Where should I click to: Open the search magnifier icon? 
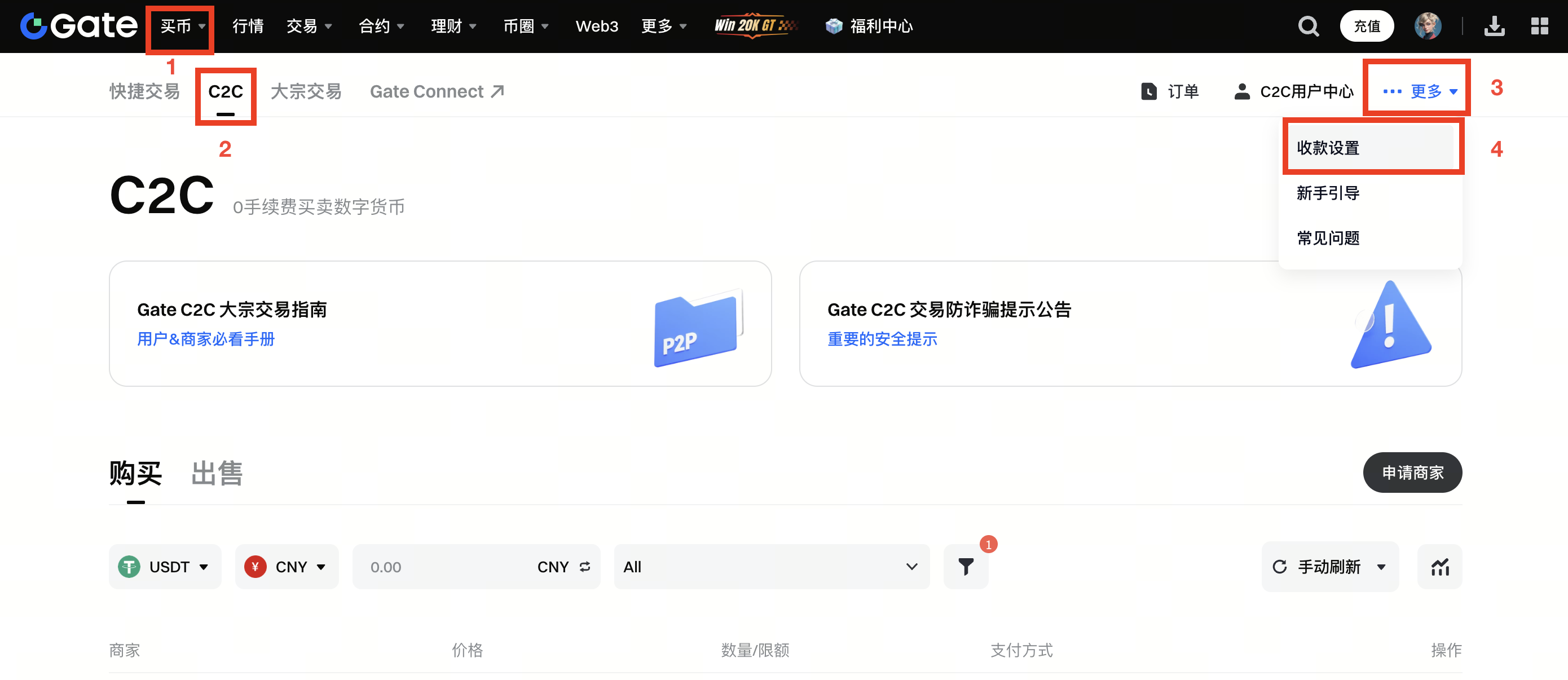(x=1308, y=26)
